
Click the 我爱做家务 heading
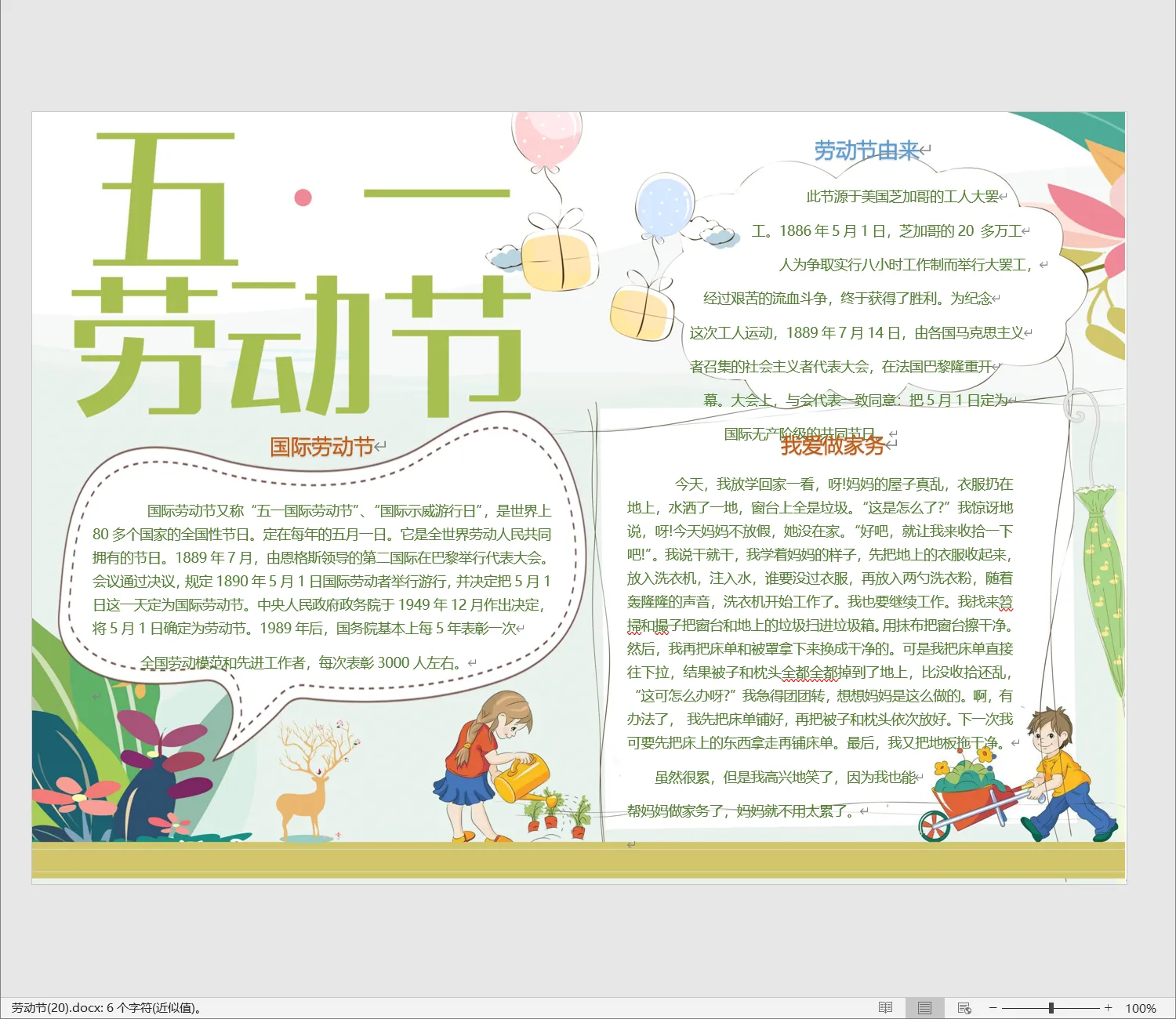coord(832,446)
